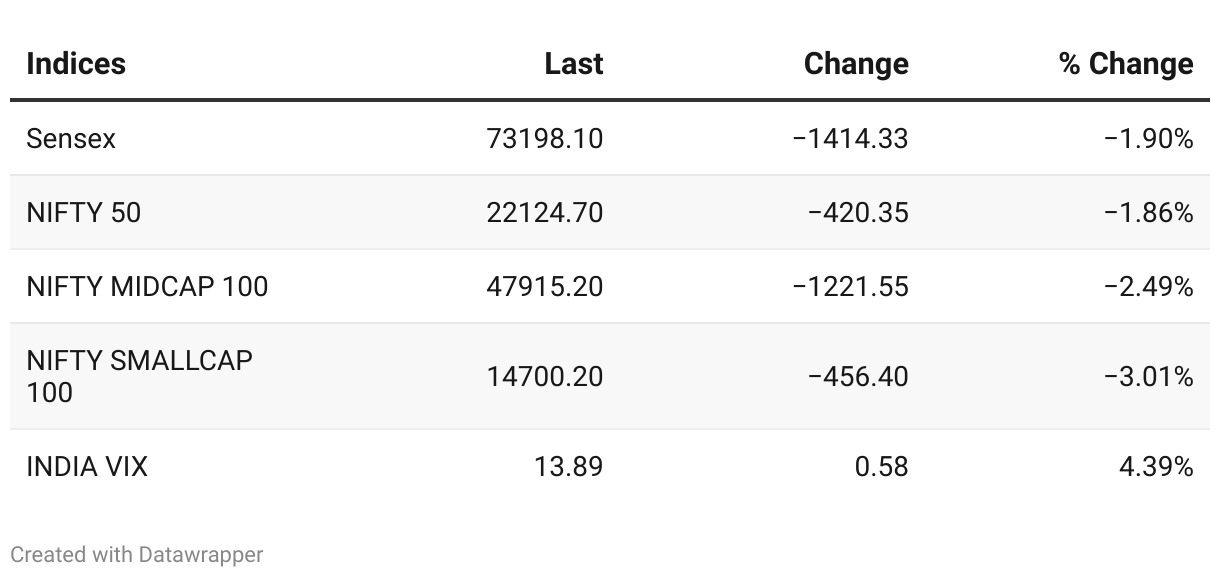Click NIFTY 50 percent change −1.86%

point(1148,212)
